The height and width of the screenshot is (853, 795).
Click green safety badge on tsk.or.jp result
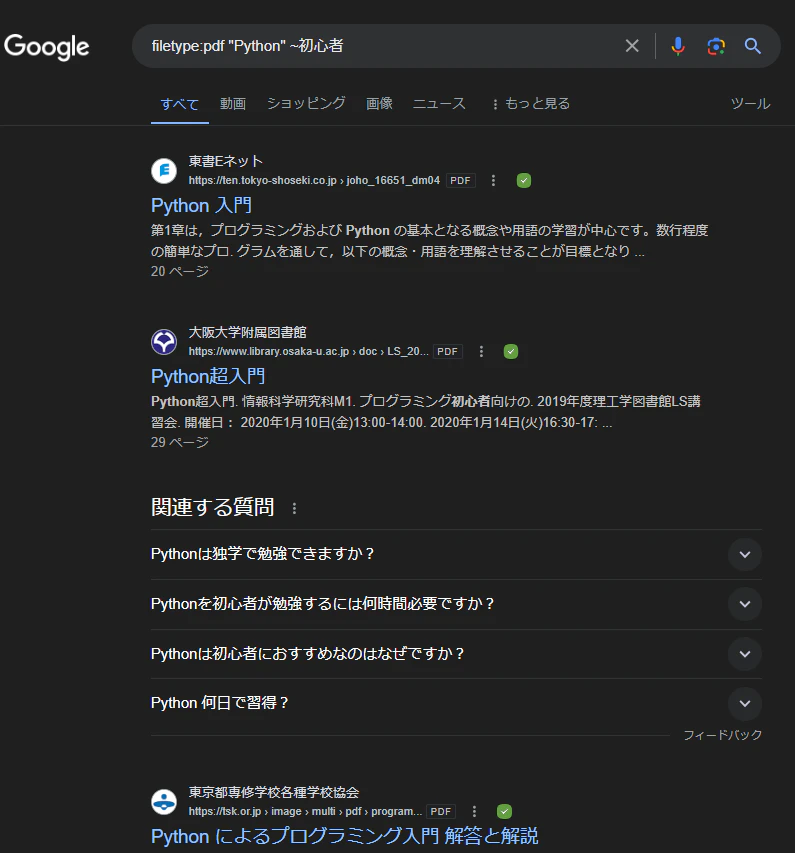pyautogui.click(x=504, y=812)
